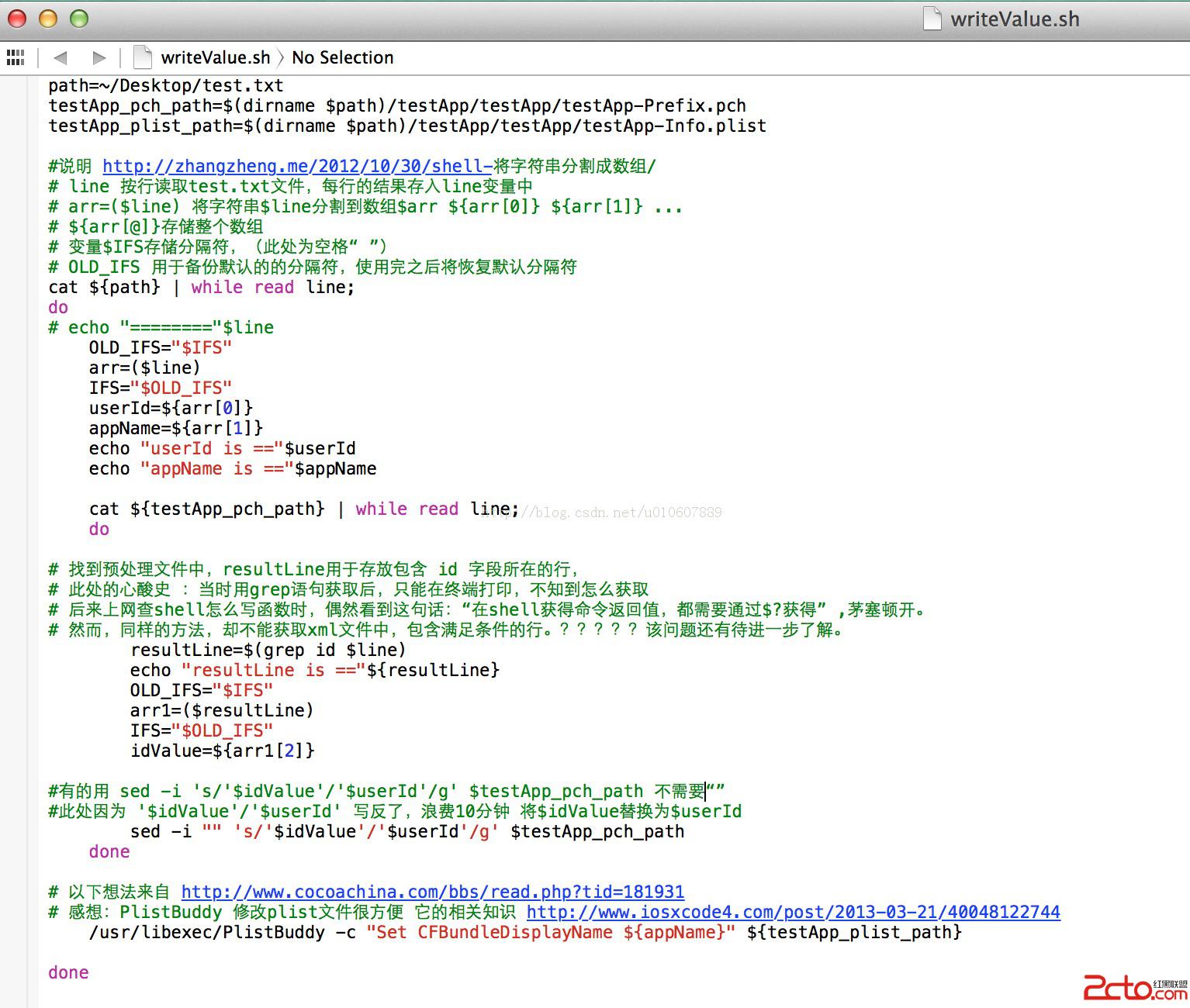
Task: Place cursor on path=~/Desktop/test.txt line
Action: 165,85
